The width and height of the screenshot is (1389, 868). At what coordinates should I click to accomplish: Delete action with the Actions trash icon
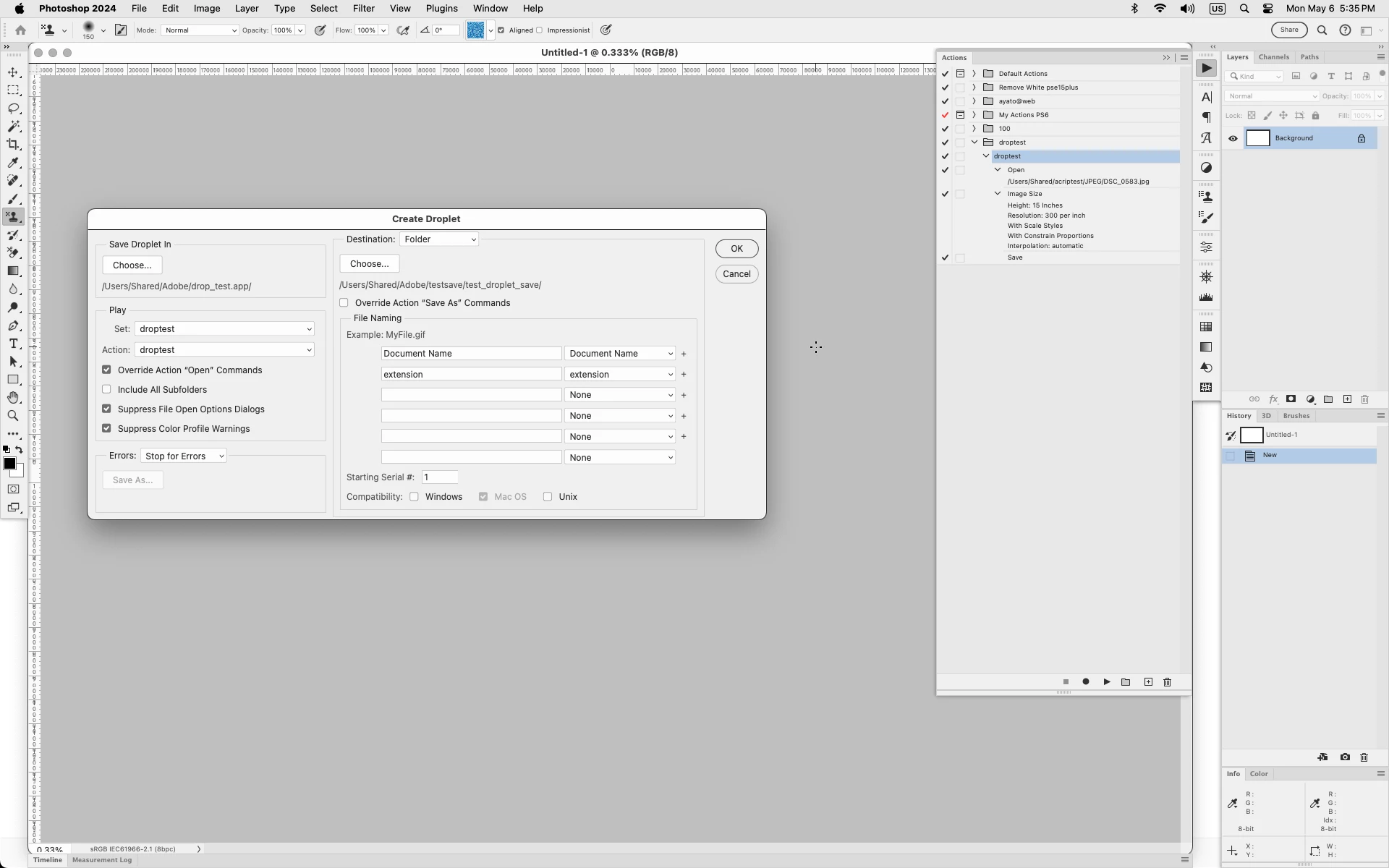(x=1167, y=682)
